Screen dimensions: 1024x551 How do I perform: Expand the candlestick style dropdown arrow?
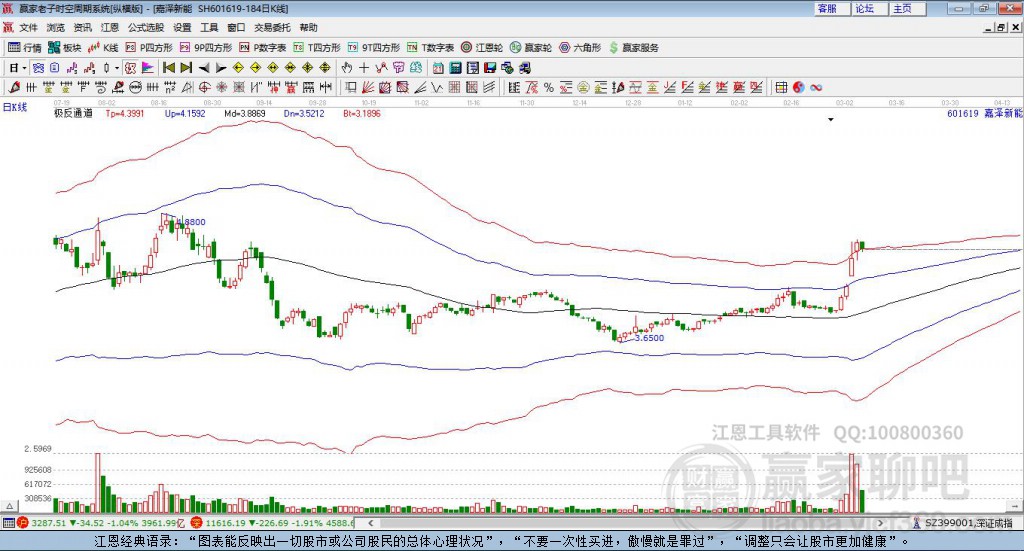tap(117, 68)
